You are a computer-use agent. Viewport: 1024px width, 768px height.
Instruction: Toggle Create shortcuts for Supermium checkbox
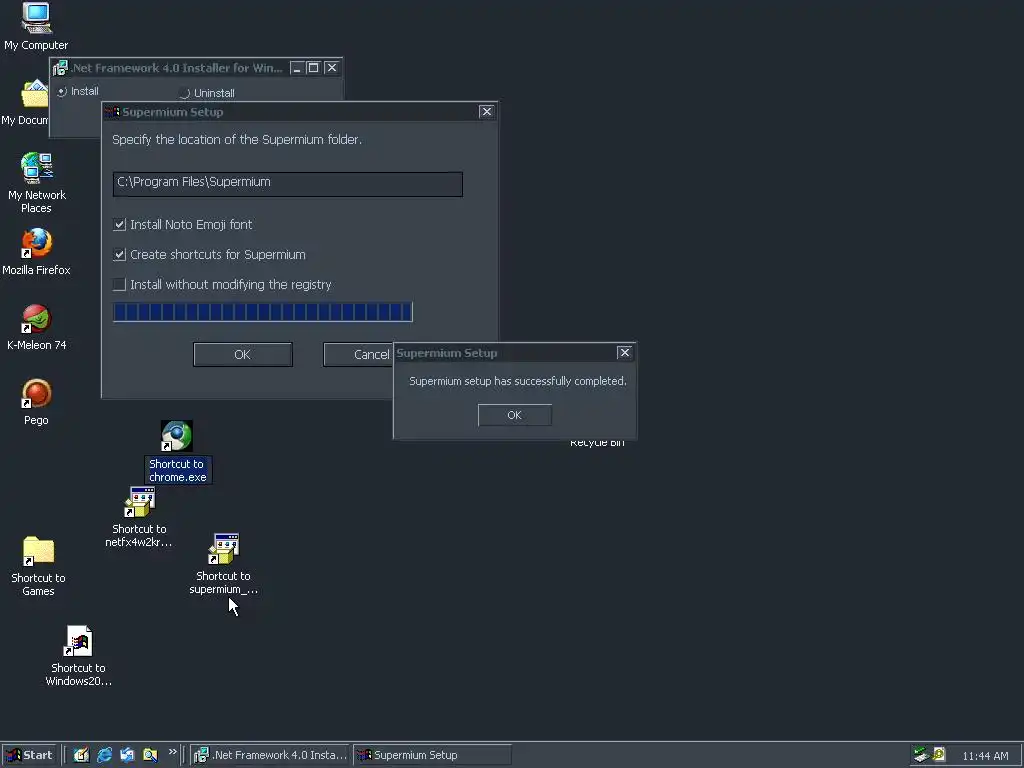[x=119, y=255]
